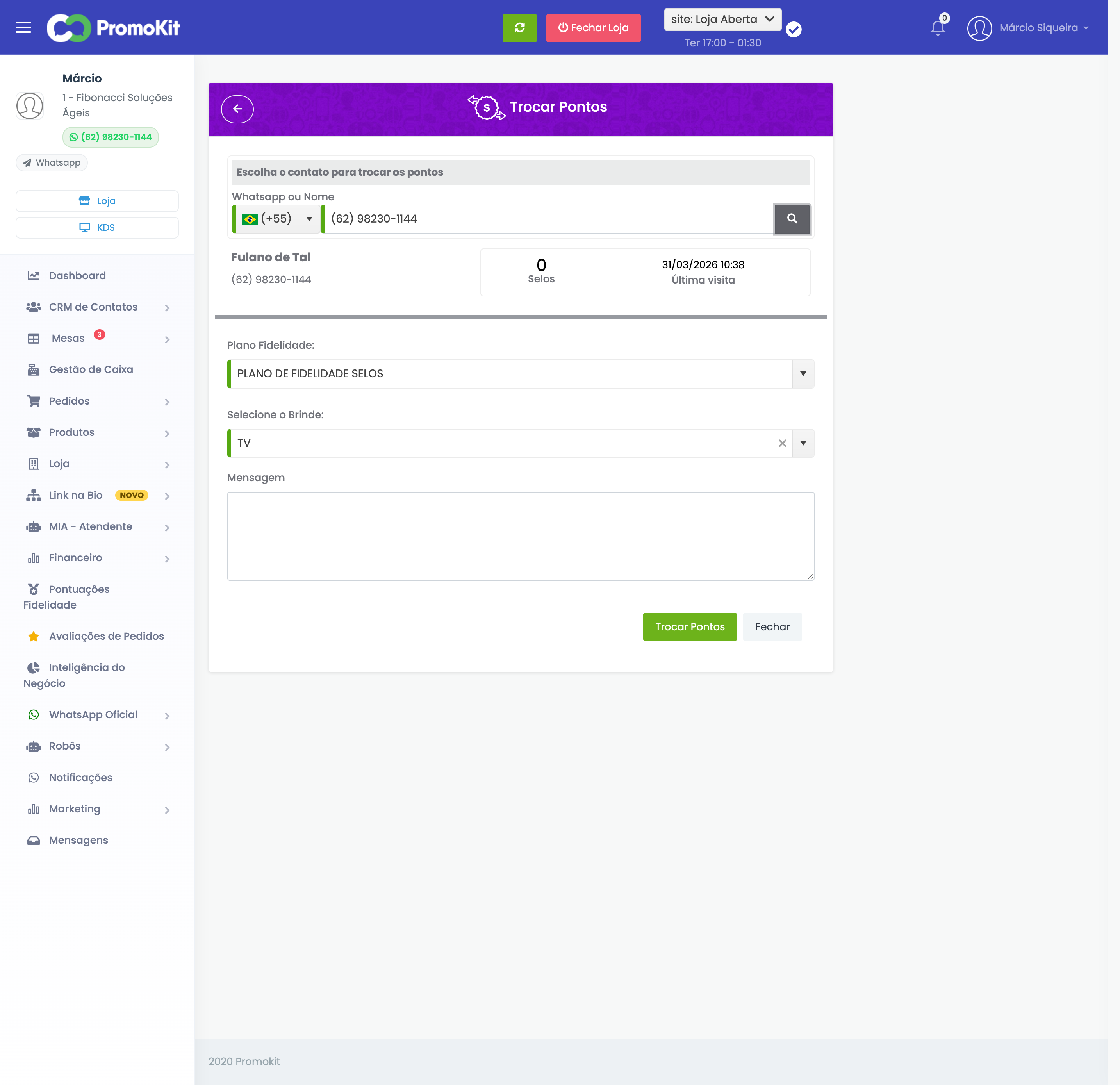Go to Dashboard
Screen dimensions: 1120x1085
pyautogui.click(x=77, y=275)
